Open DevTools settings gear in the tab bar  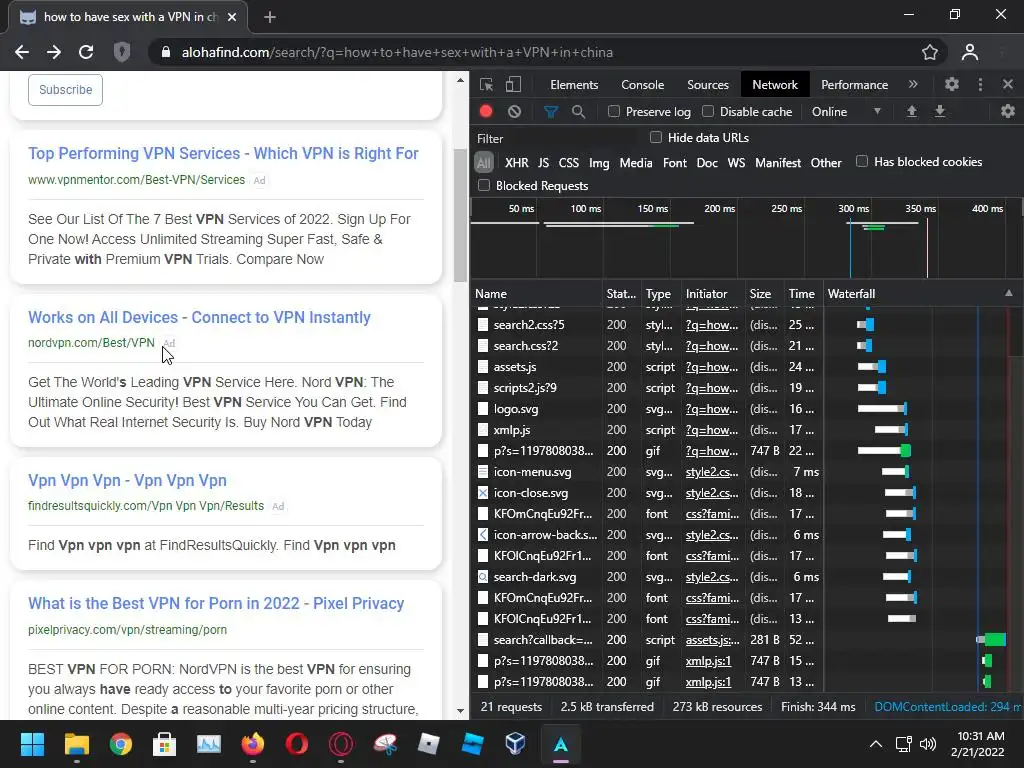952,84
